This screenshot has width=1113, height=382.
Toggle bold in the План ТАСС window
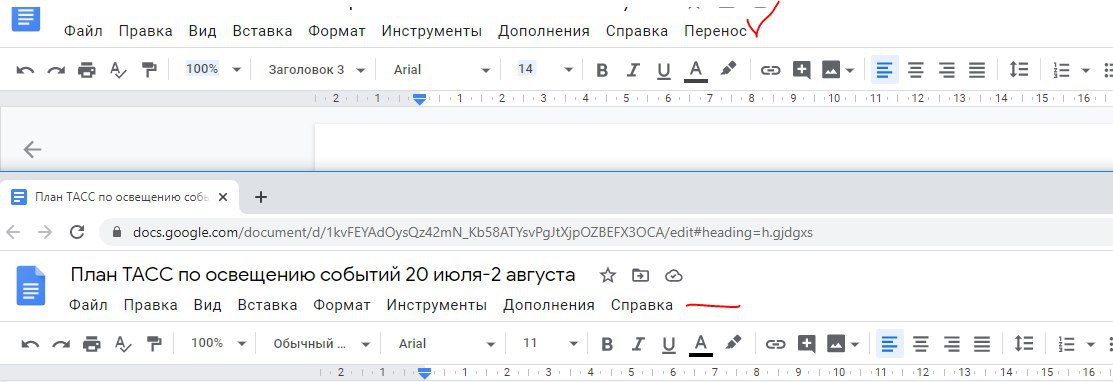(607, 344)
